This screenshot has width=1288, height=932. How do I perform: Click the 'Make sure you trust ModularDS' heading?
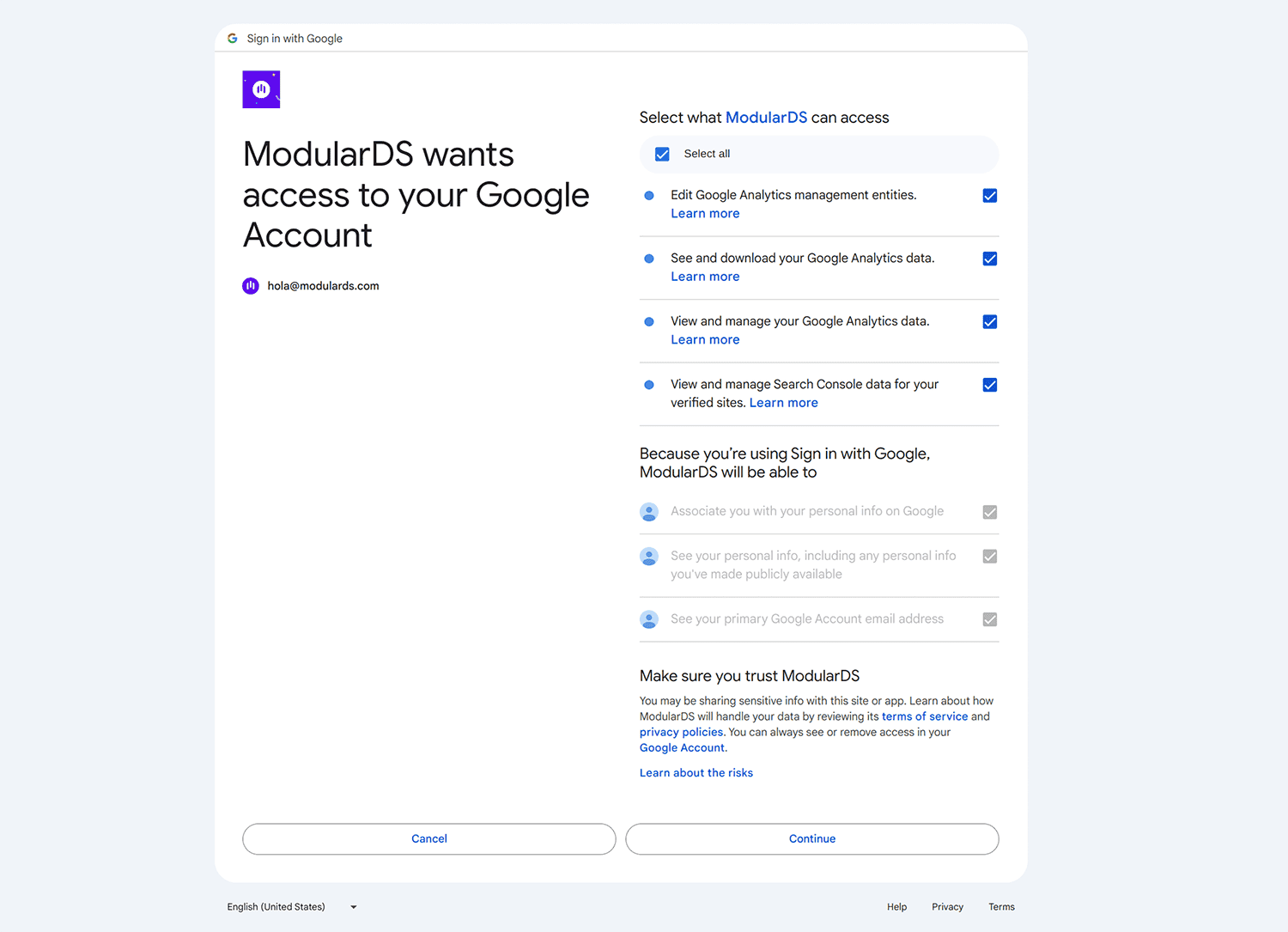click(750, 676)
